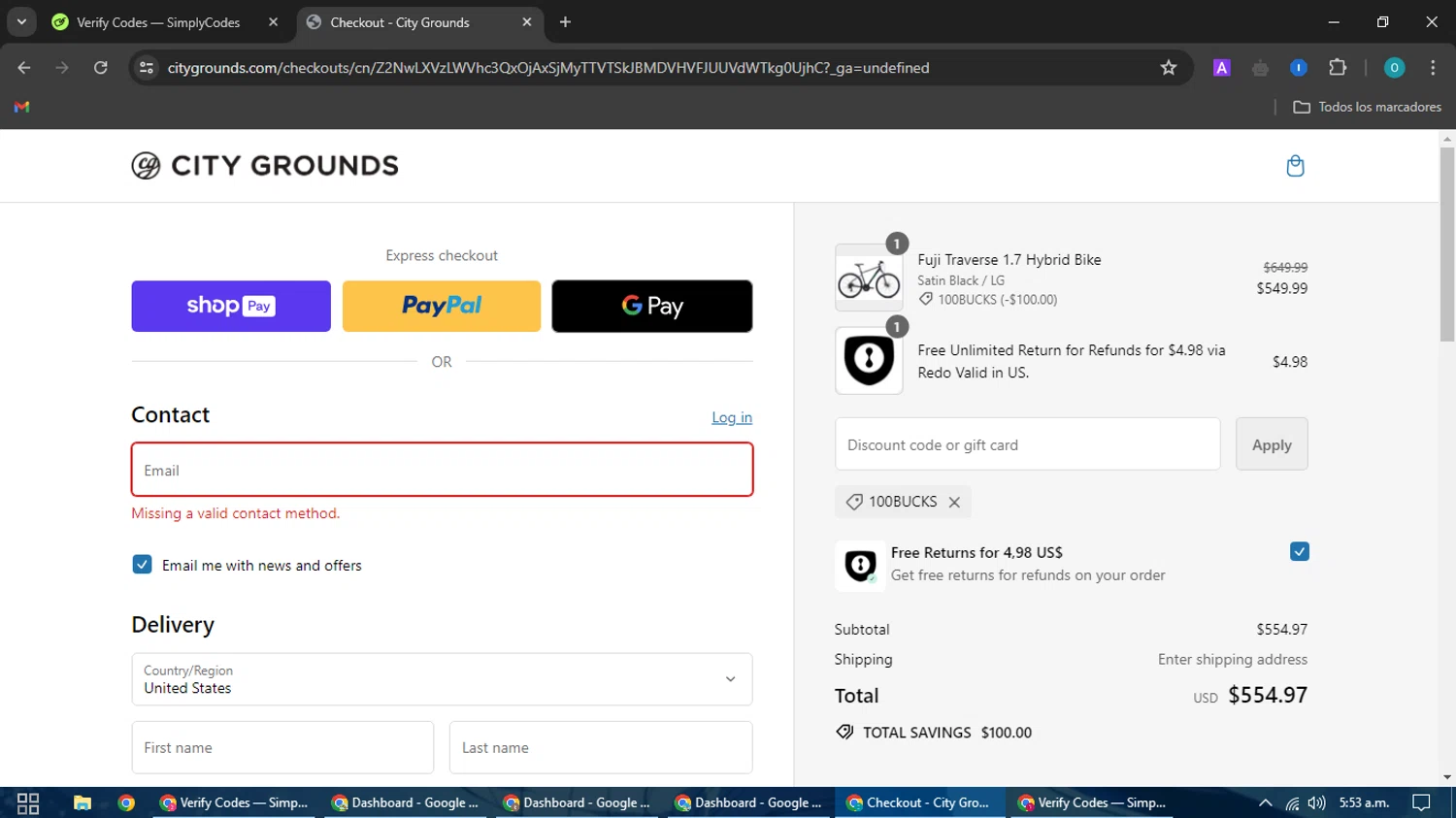Open Chrome's three-dot menu
The height and width of the screenshot is (818, 1456).
click(1433, 68)
